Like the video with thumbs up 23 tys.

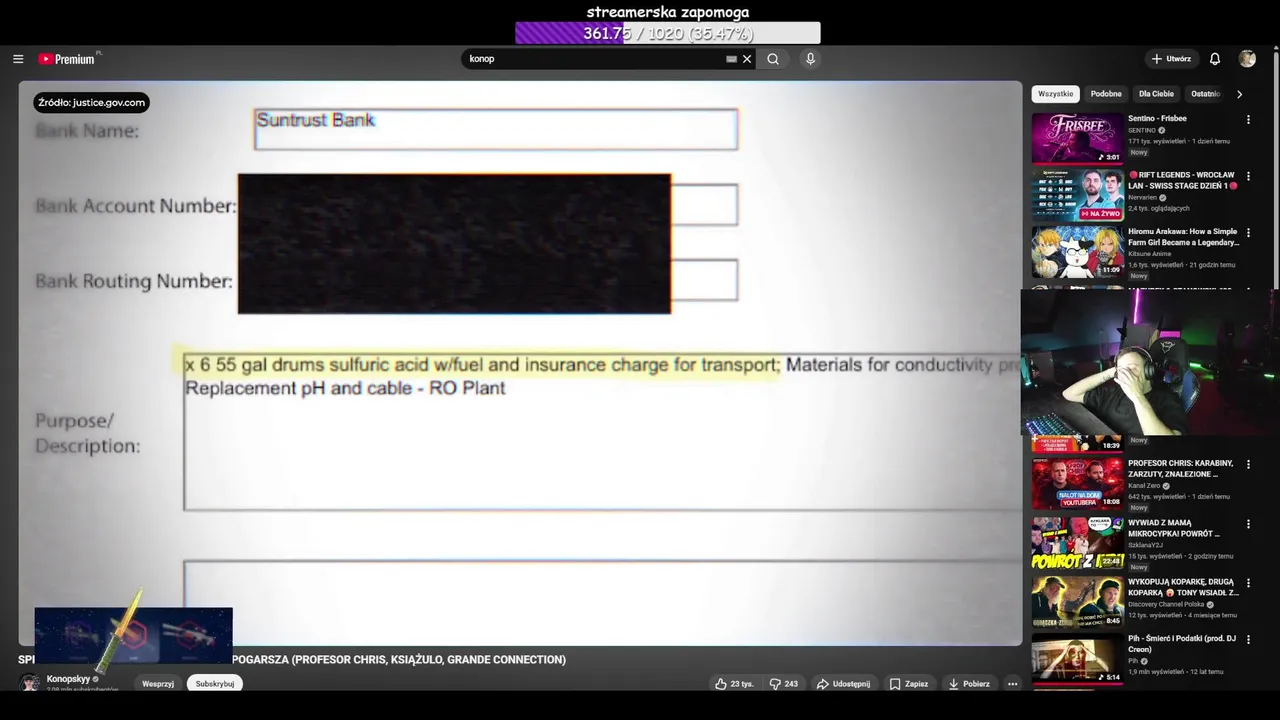coord(734,684)
